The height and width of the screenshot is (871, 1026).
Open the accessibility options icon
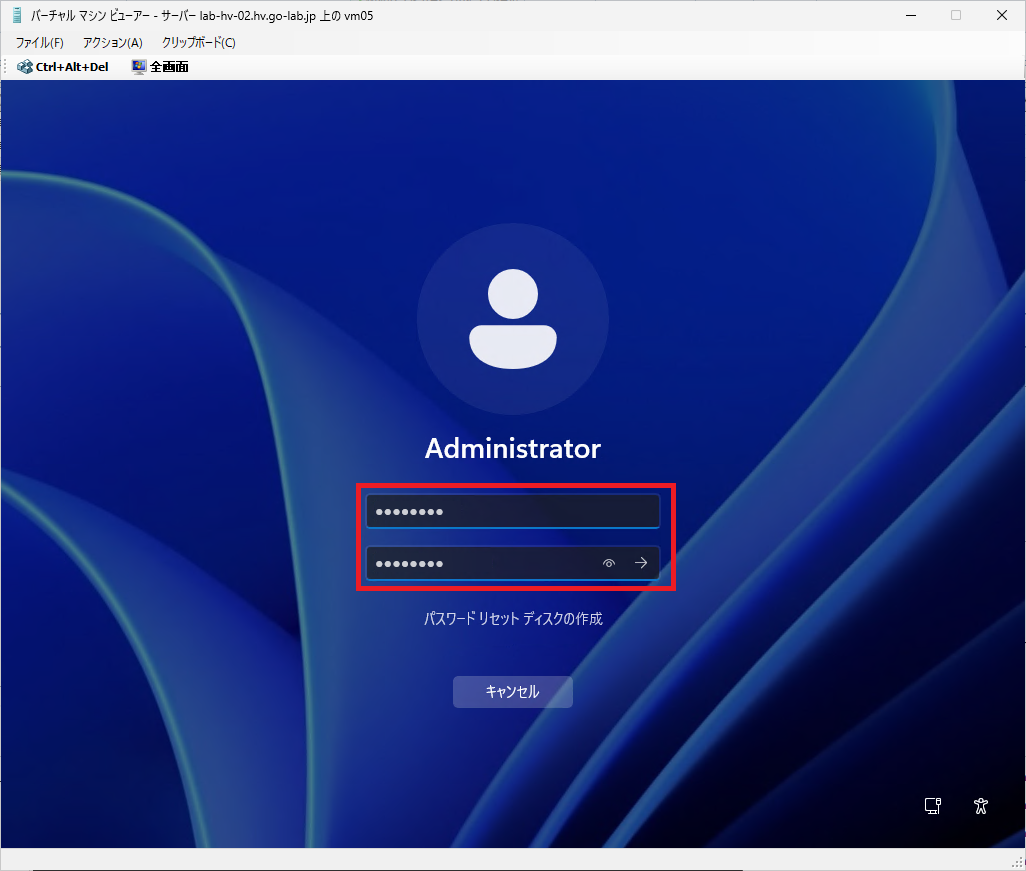click(980, 806)
